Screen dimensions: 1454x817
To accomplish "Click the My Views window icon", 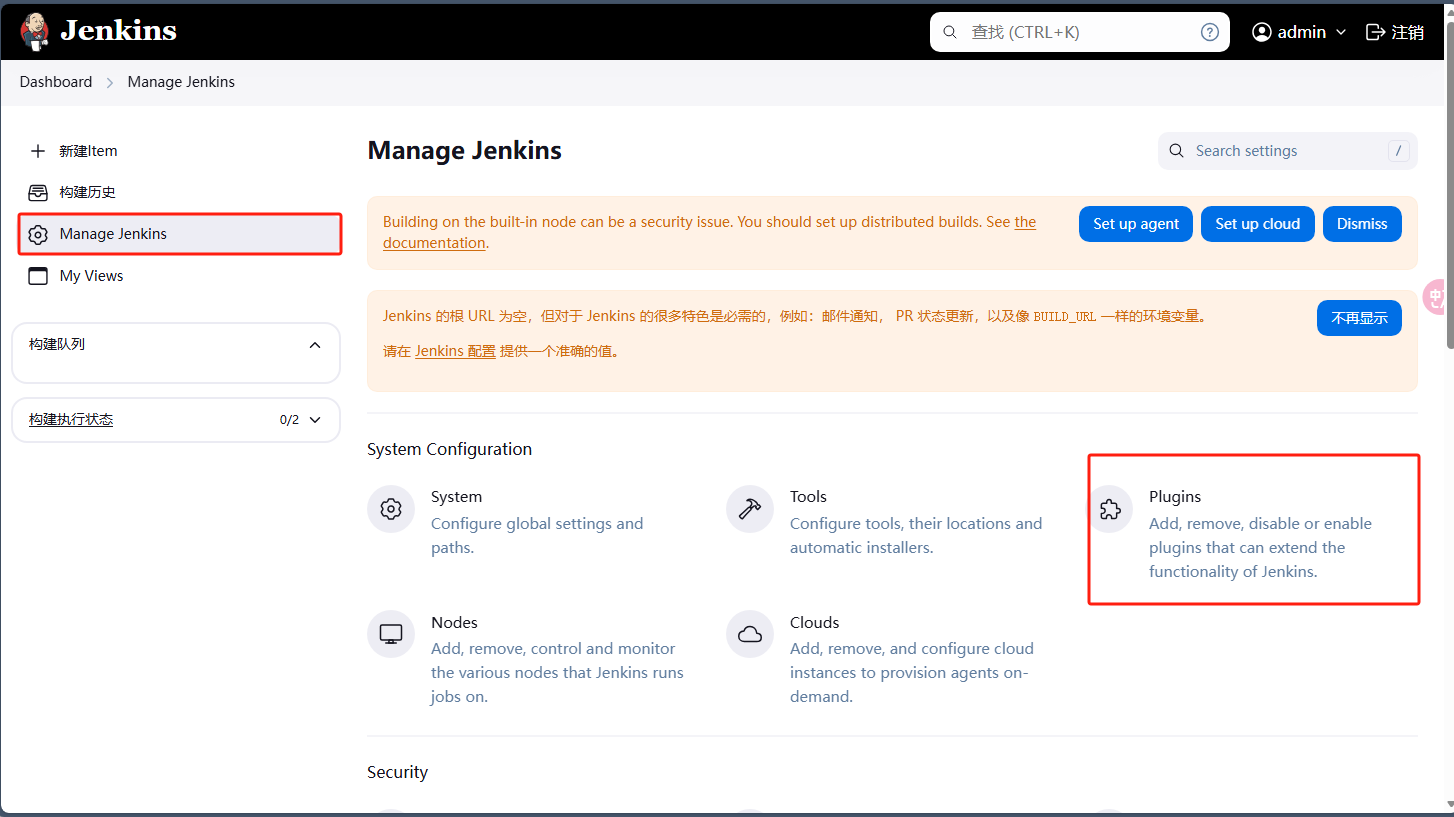I will [38, 276].
